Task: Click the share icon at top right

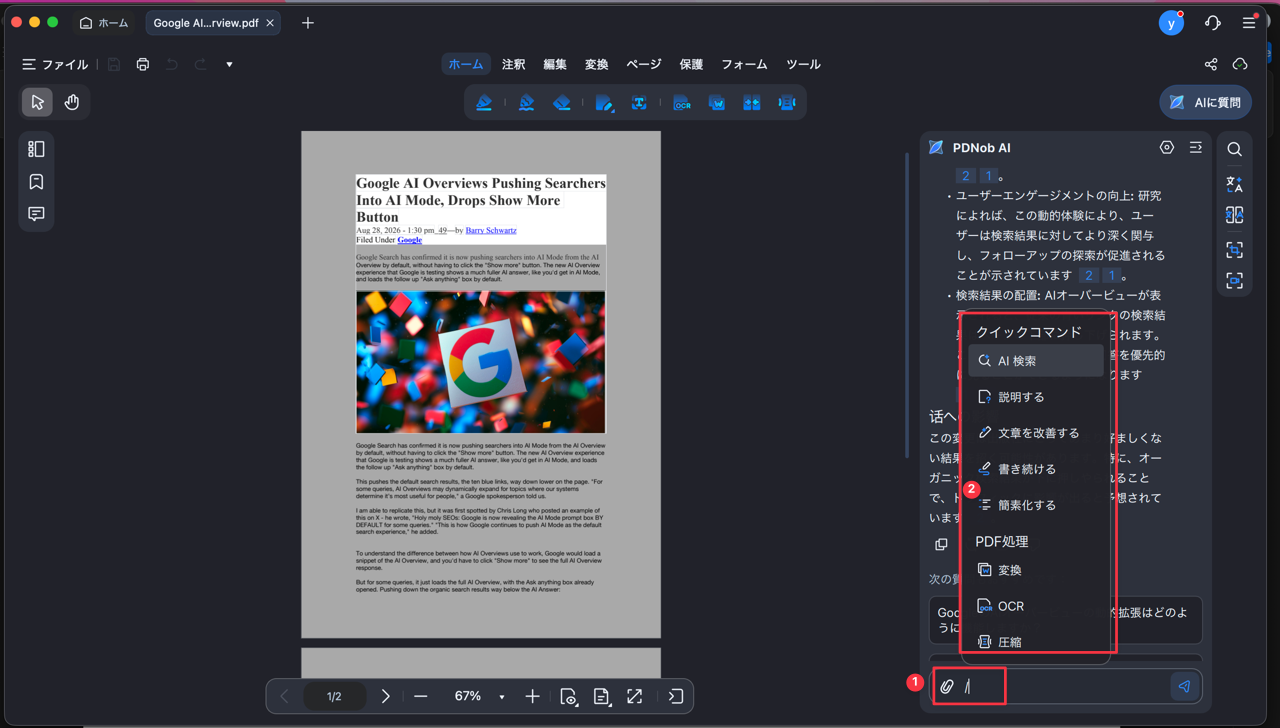Action: 1211,64
